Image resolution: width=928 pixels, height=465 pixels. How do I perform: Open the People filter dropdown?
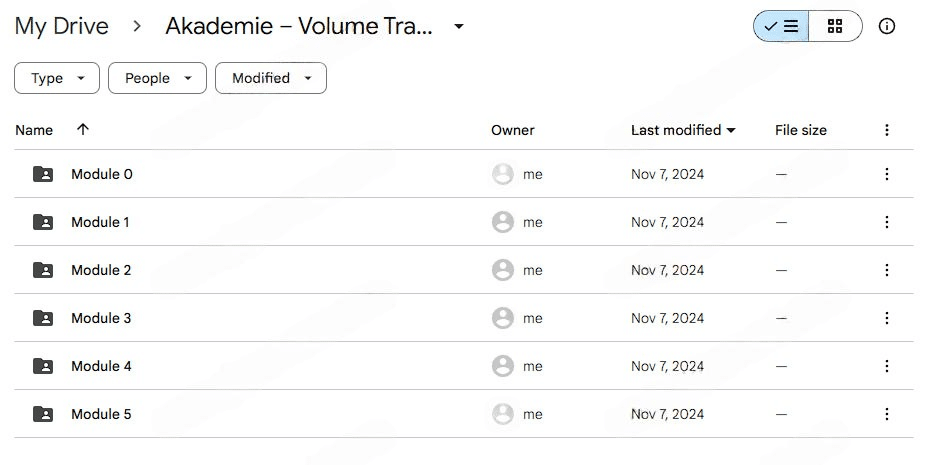[157, 78]
